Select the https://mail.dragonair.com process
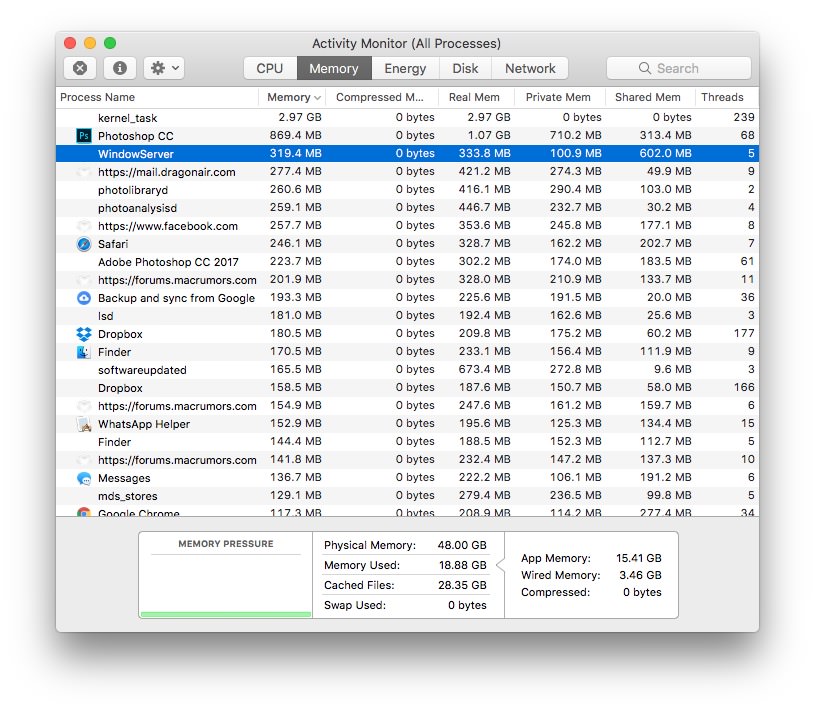Viewport: 815px width, 712px height. coord(166,172)
